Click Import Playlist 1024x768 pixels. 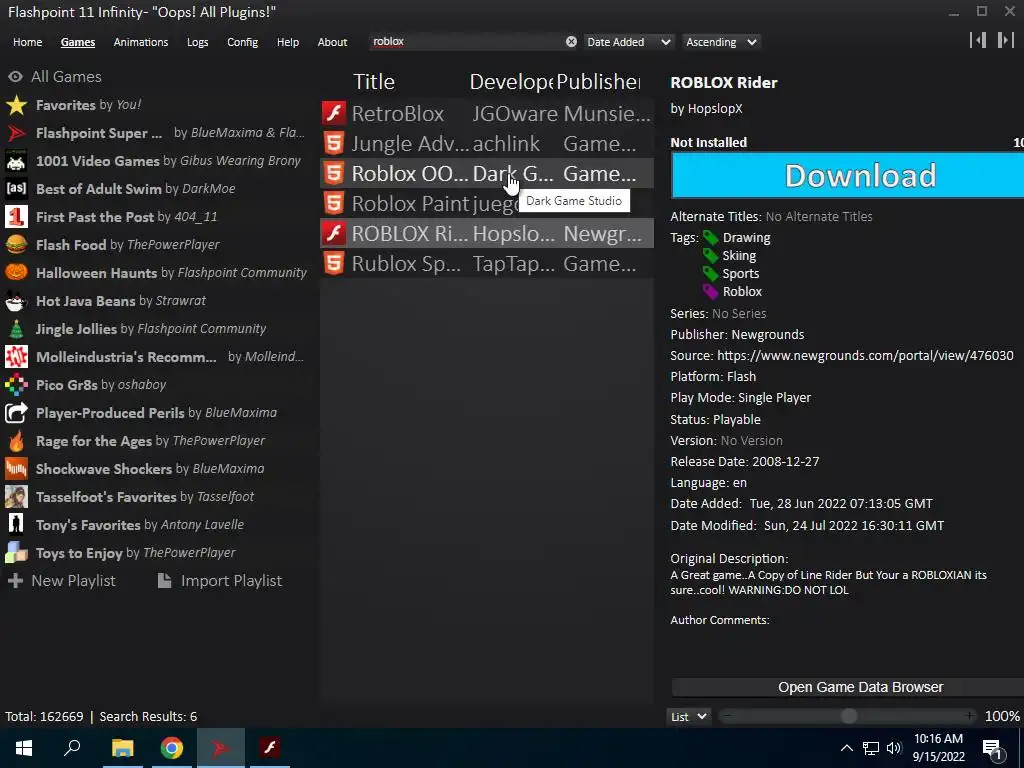[220, 581]
